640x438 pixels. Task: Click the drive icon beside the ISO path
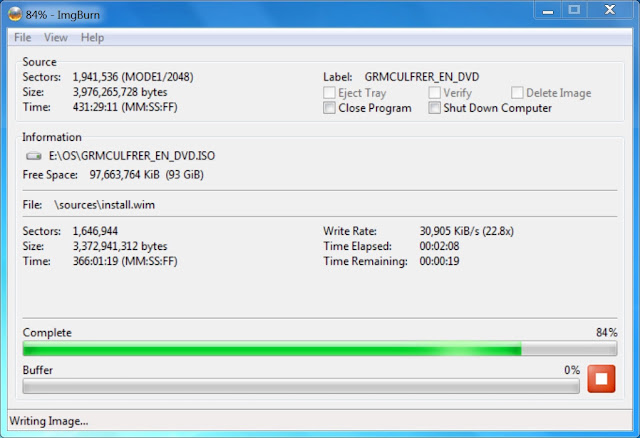point(34,156)
